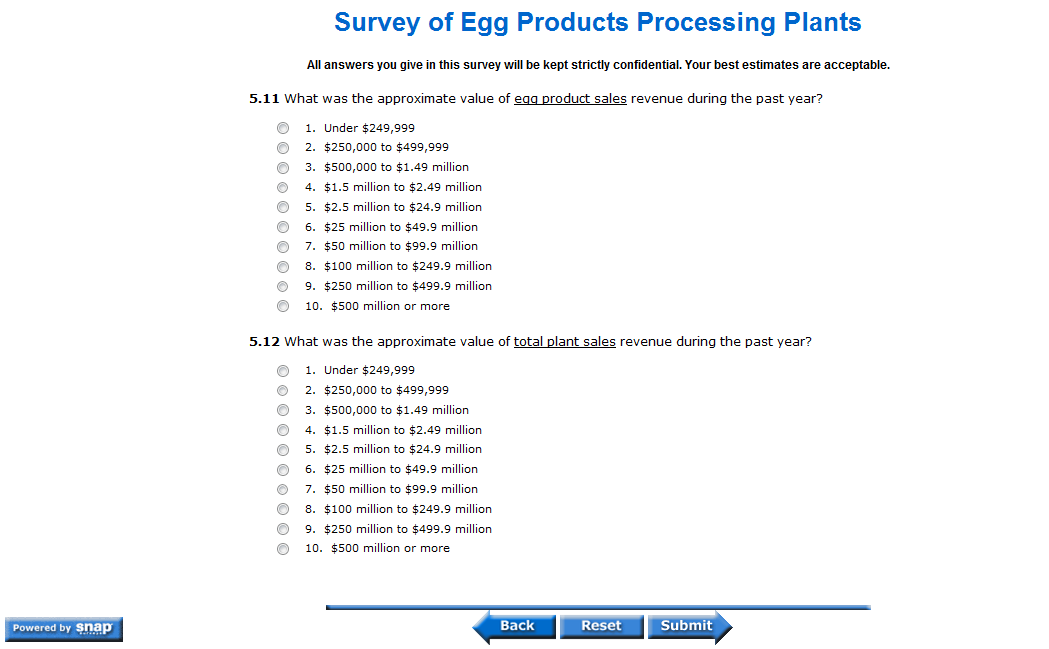Screen dimensions: 1049x649
Task: Click the Reset button
Action: pos(601,626)
